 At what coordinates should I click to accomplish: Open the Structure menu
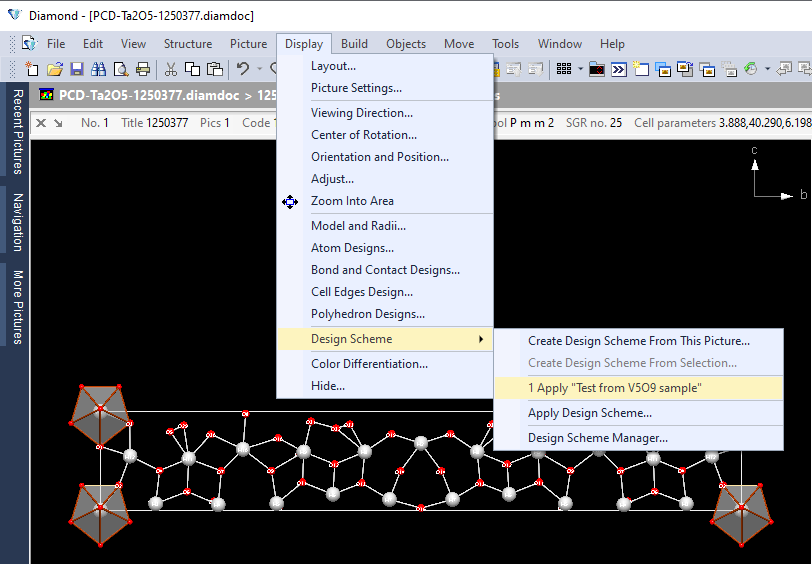[x=188, y=44]
